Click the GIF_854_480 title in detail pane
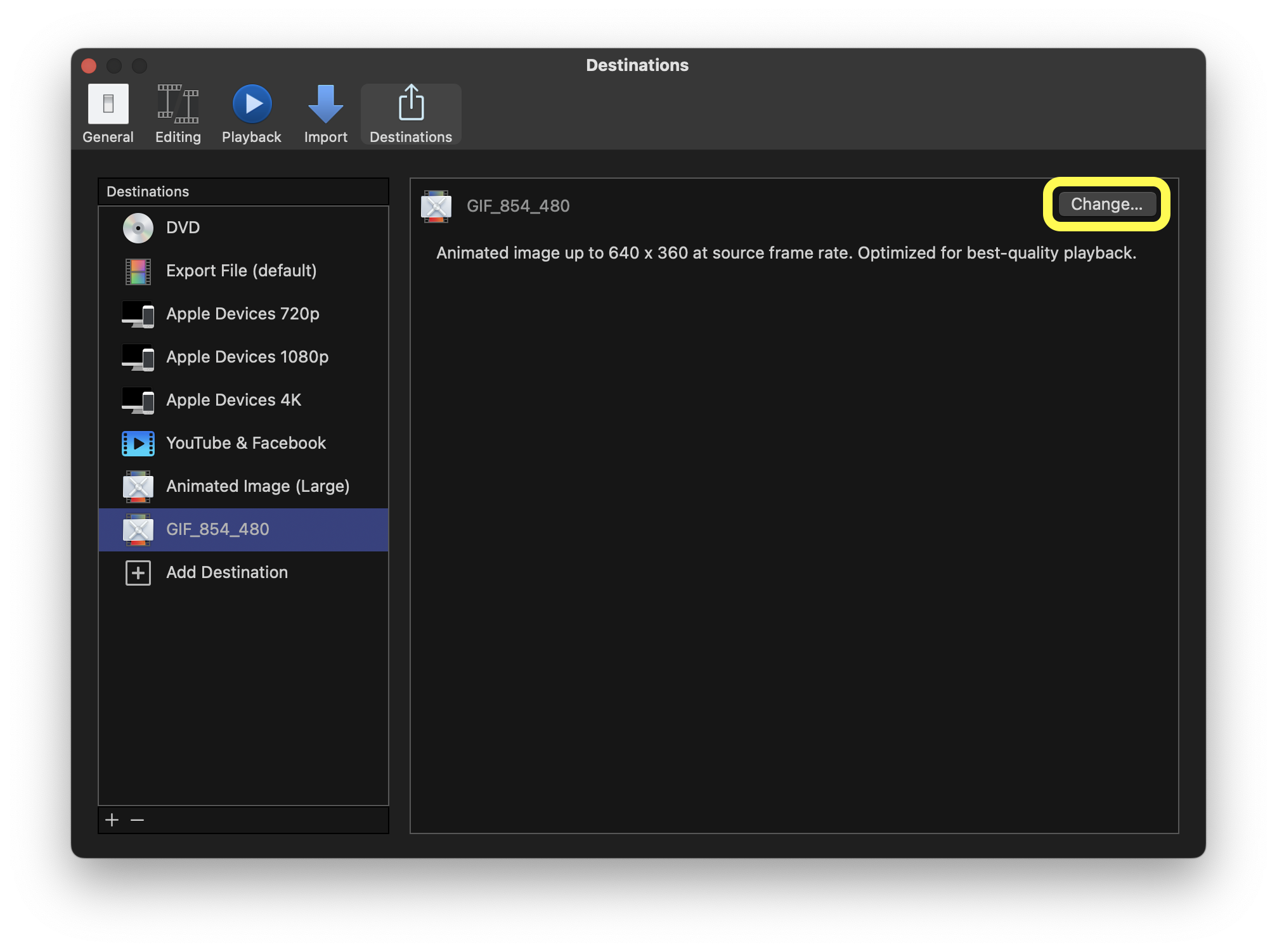The image size is (1277, 952). (x=518, y=206)
